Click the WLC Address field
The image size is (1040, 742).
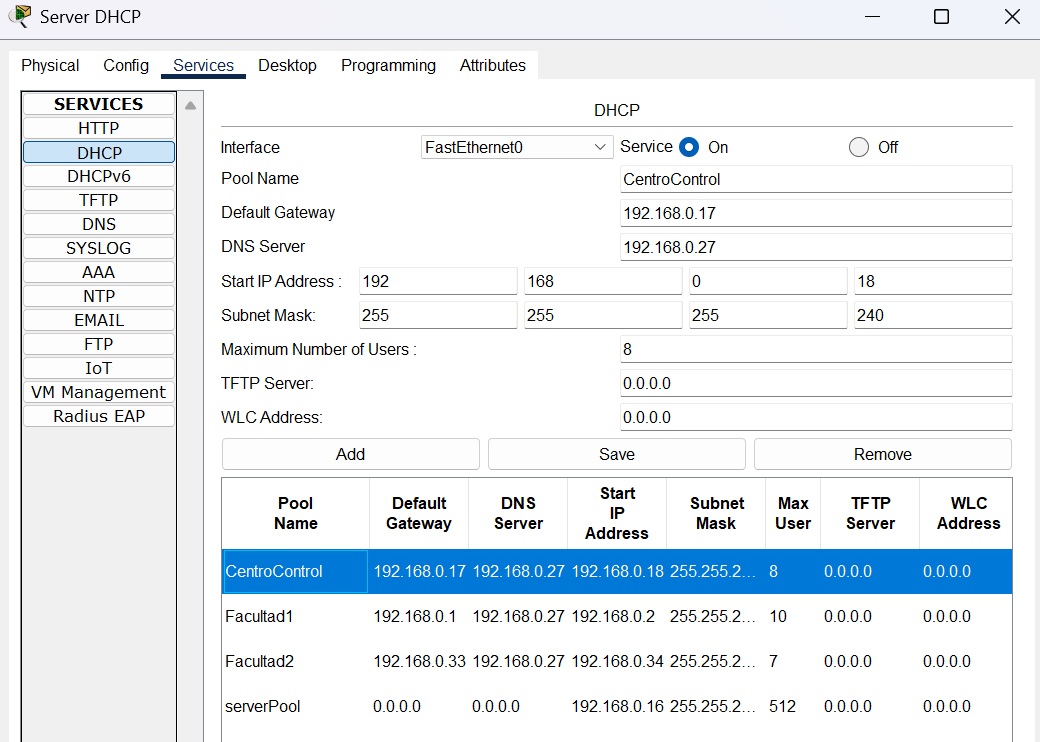click(x=816, y=417)
